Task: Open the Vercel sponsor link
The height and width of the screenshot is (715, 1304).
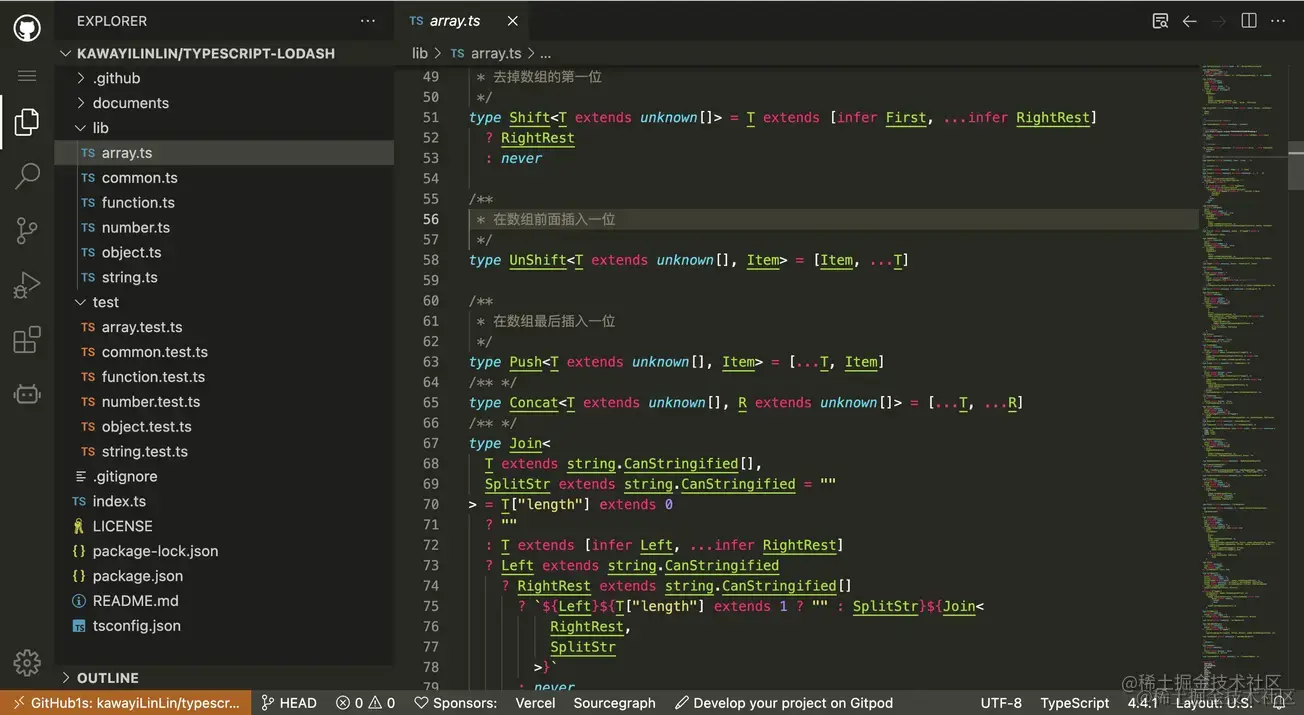Action: click(x=535, y=703)
